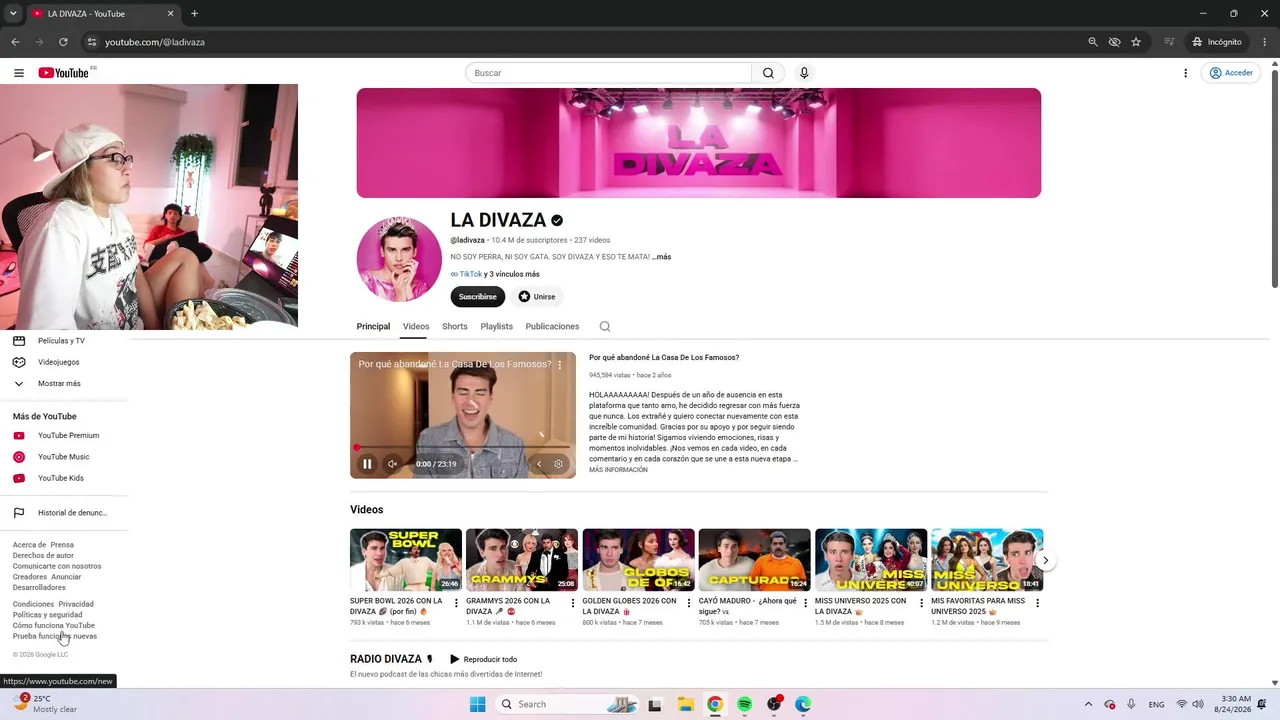Open options for GOLDEN GLOBES 2026 video

(x=689, y=603)
